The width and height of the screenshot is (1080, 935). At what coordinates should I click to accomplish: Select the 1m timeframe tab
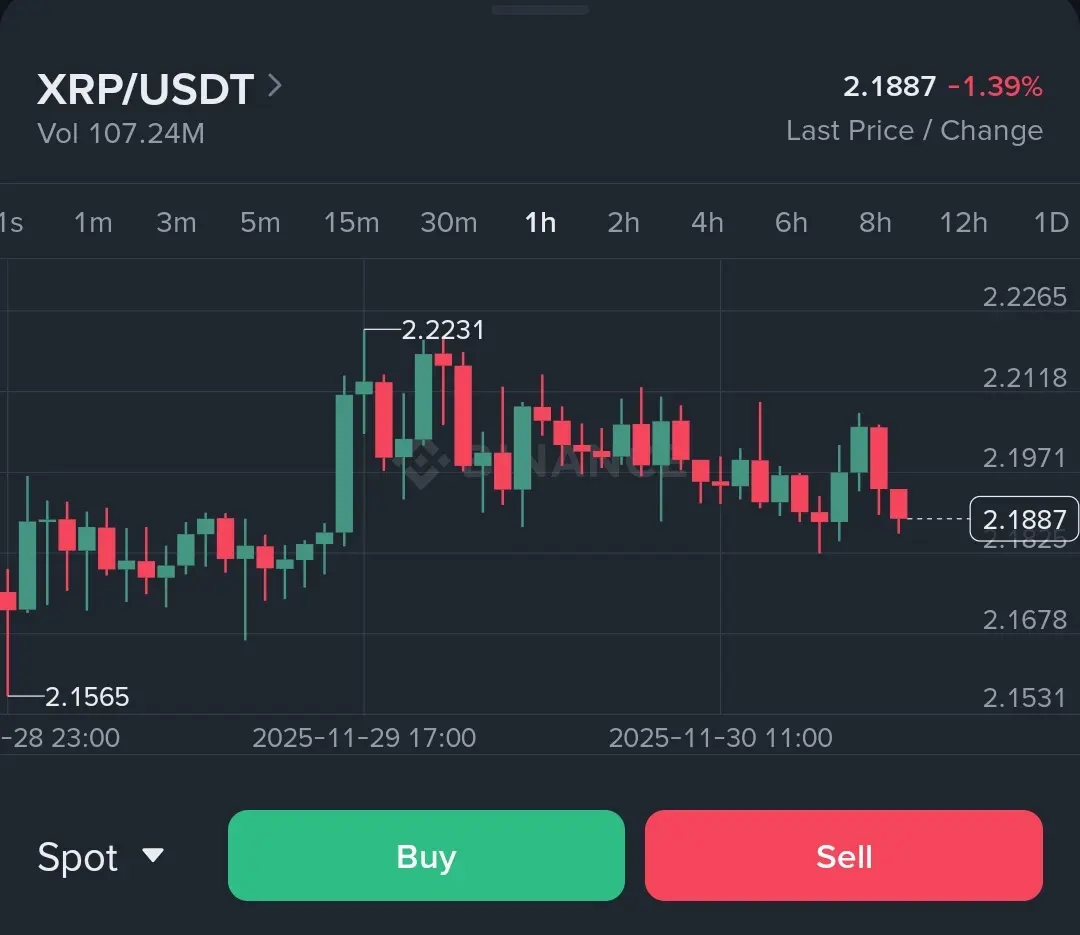pos(93,222)
